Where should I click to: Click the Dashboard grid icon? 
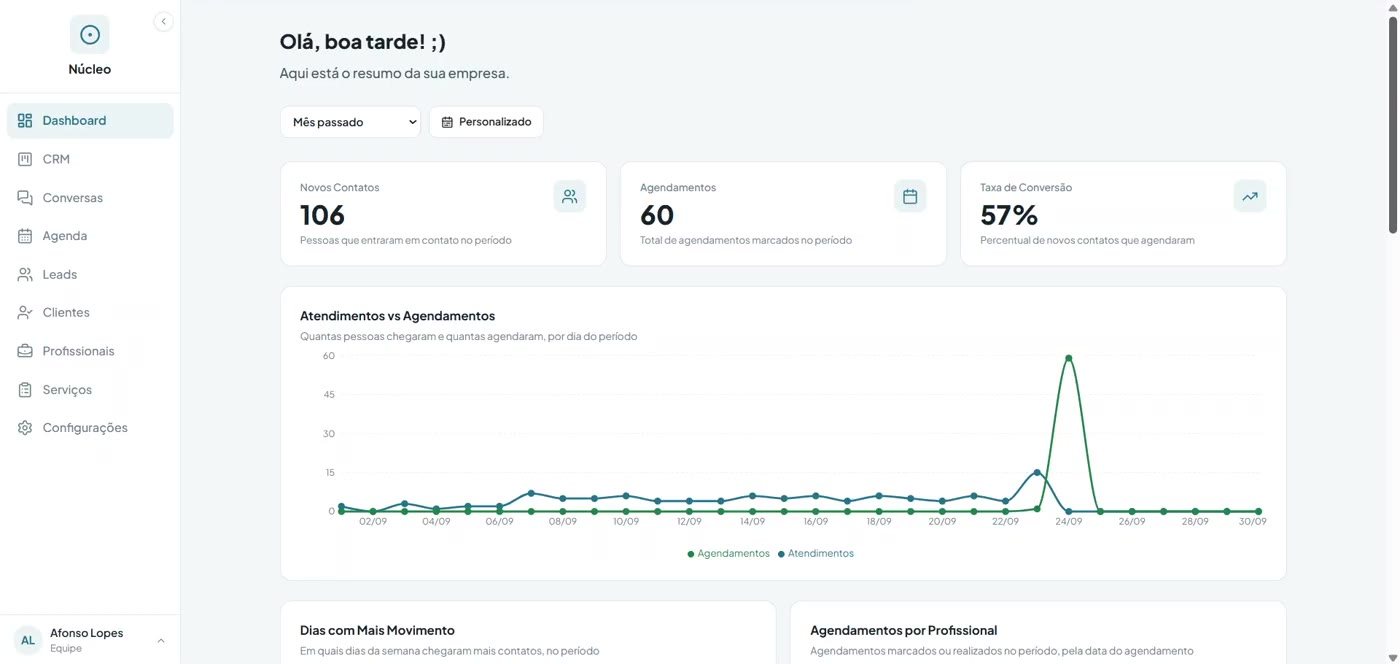tap(25, 120)
